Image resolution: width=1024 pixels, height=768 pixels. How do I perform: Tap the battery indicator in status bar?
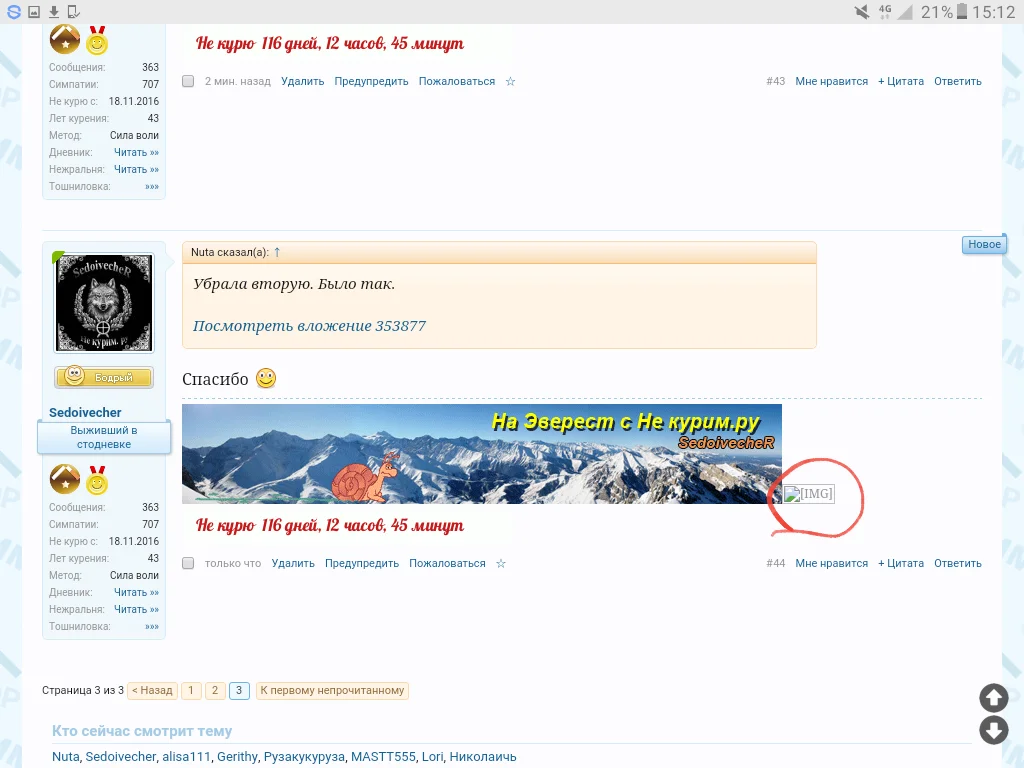click(961, 12)
